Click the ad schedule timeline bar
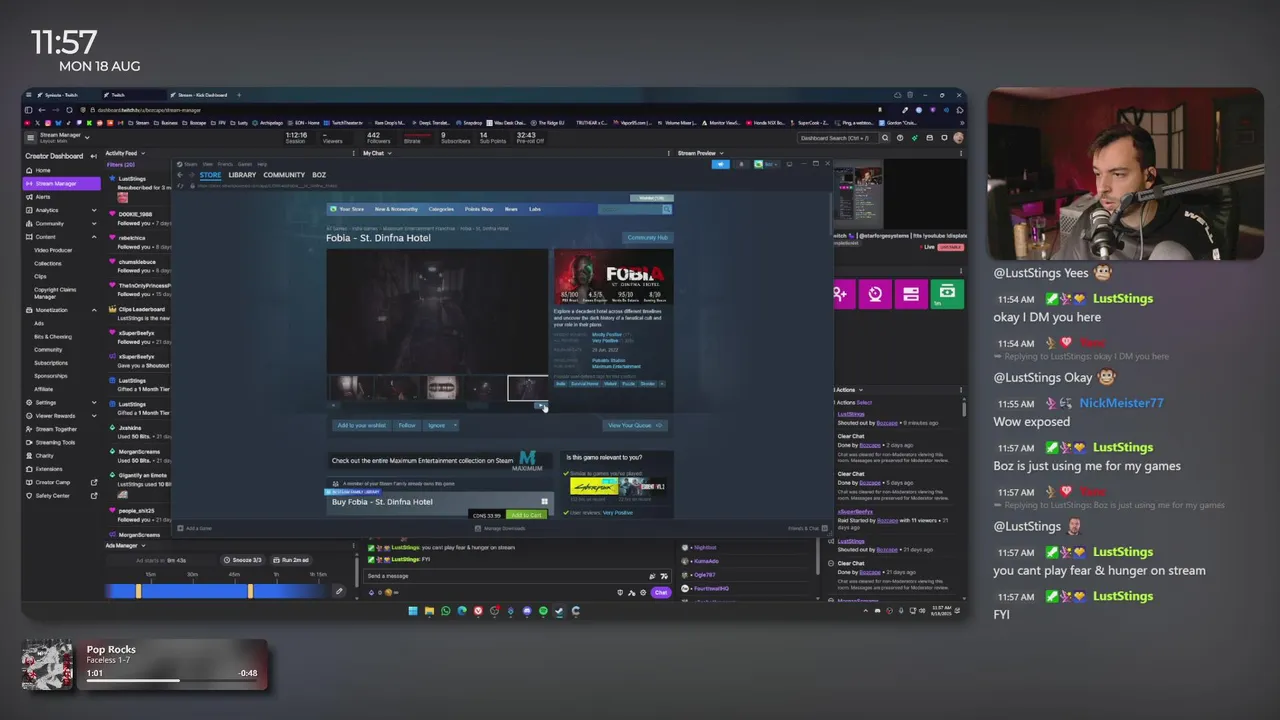Image resolution: width=1280 pixels, height=720 pixels. (x=216, y=591)
